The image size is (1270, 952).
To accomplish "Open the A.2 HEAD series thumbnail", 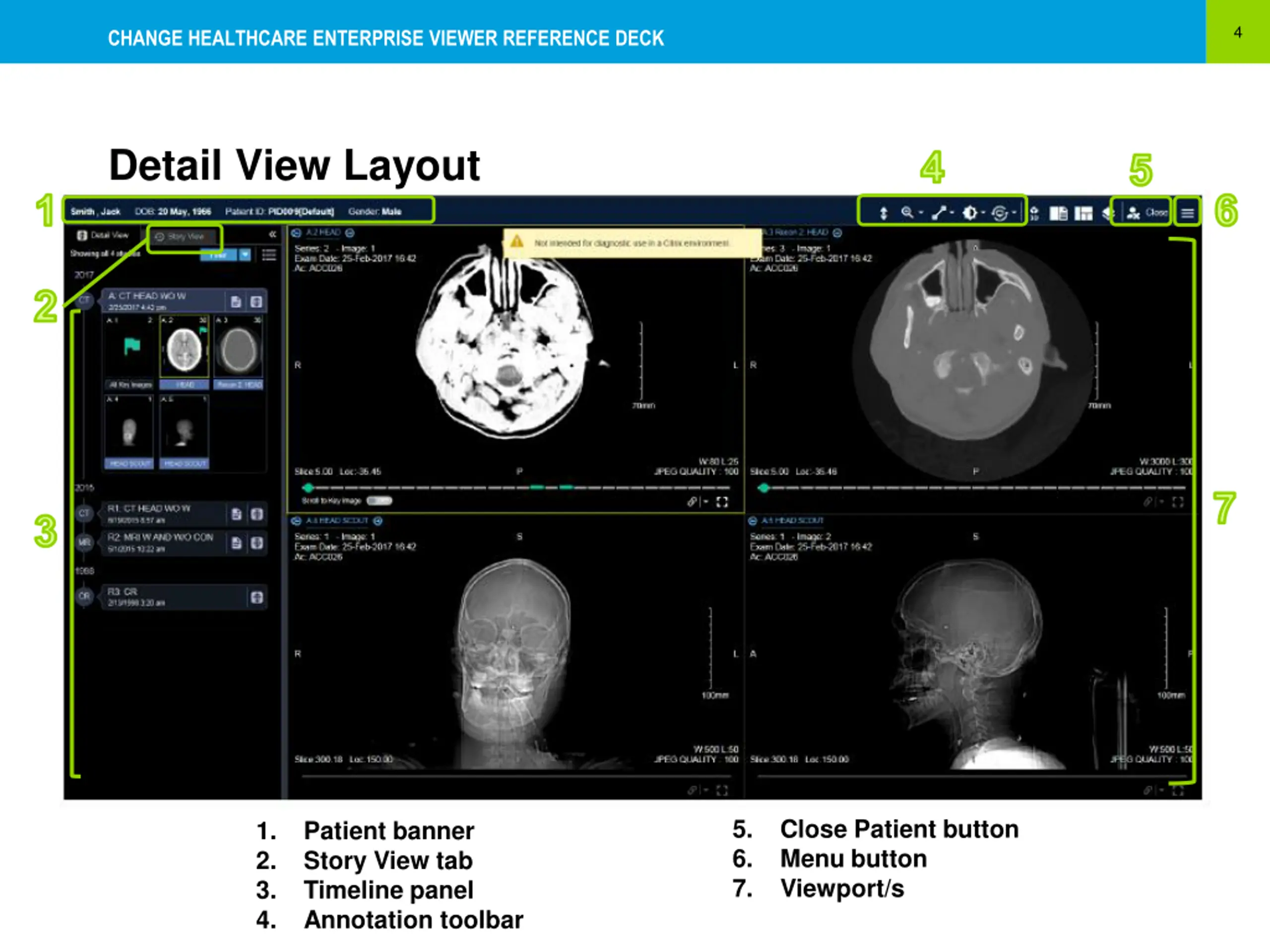I will point(185,353).
